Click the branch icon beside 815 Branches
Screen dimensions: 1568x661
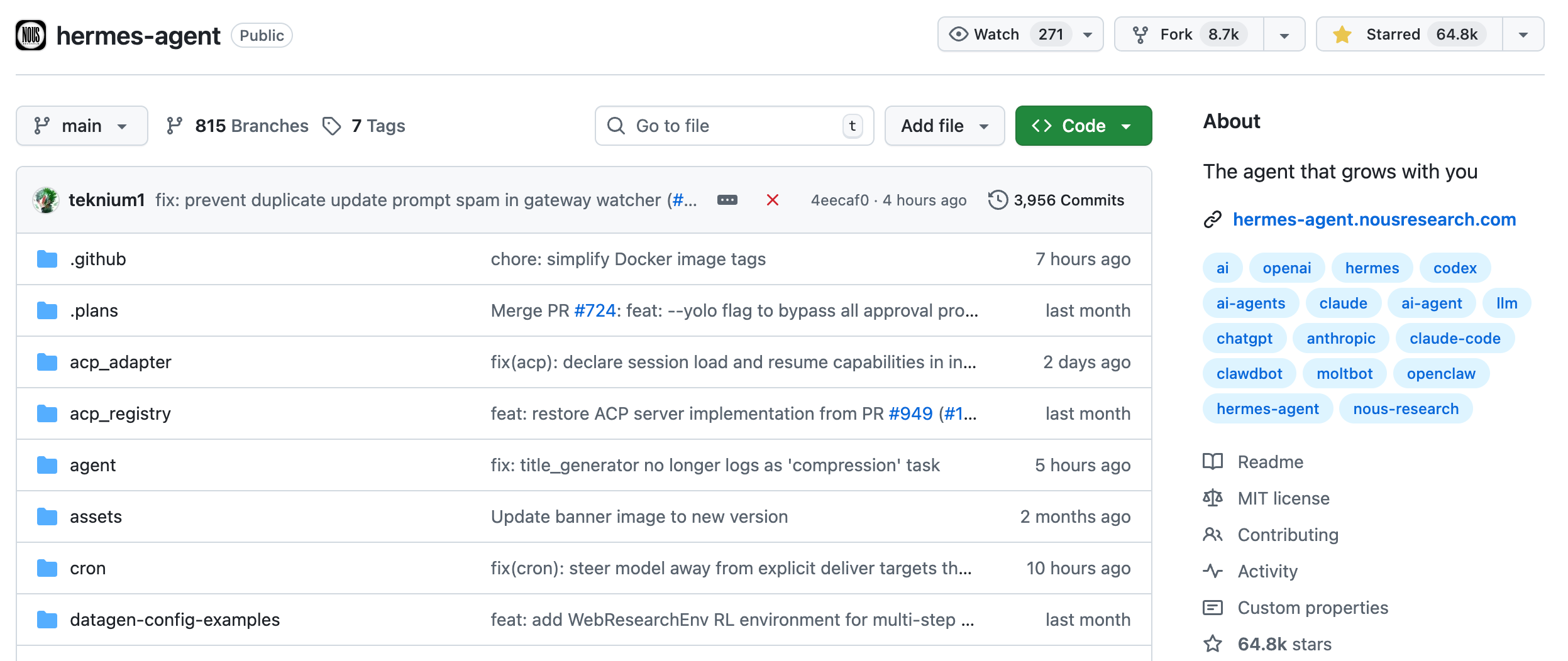tap(175, 125)
